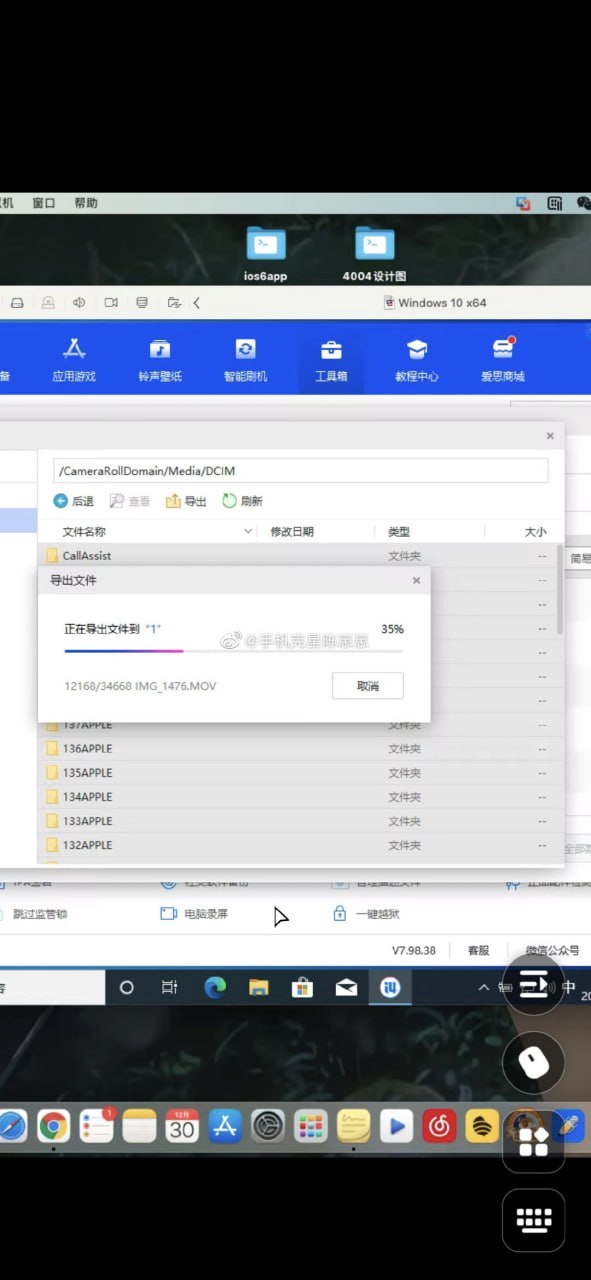Open the 跳过监管锁 tool
The width and height of the screenshot is (591, 1280).
coord(40,914)
